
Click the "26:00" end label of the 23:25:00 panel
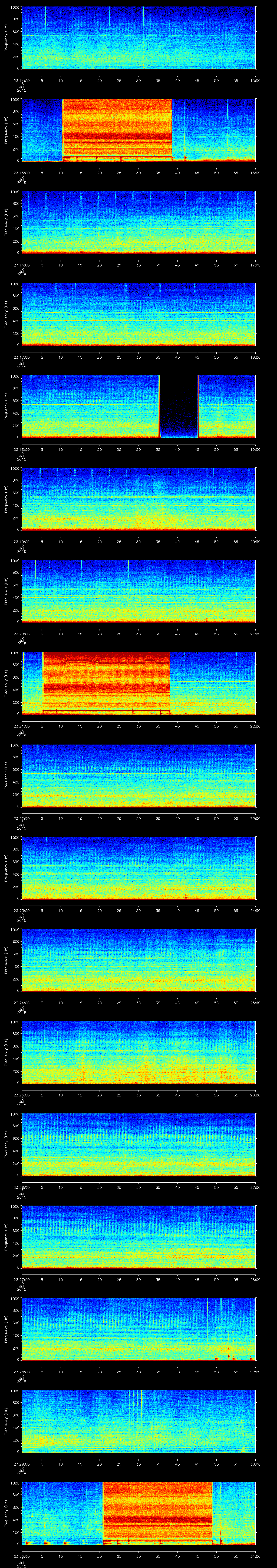(x=255, y=1096)
